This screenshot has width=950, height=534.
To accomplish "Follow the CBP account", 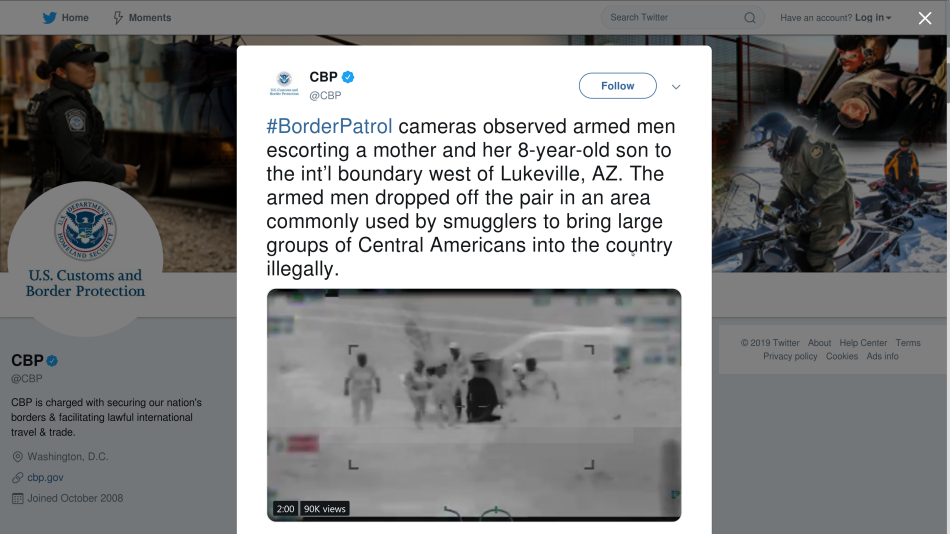I will [x=617, y=85].
